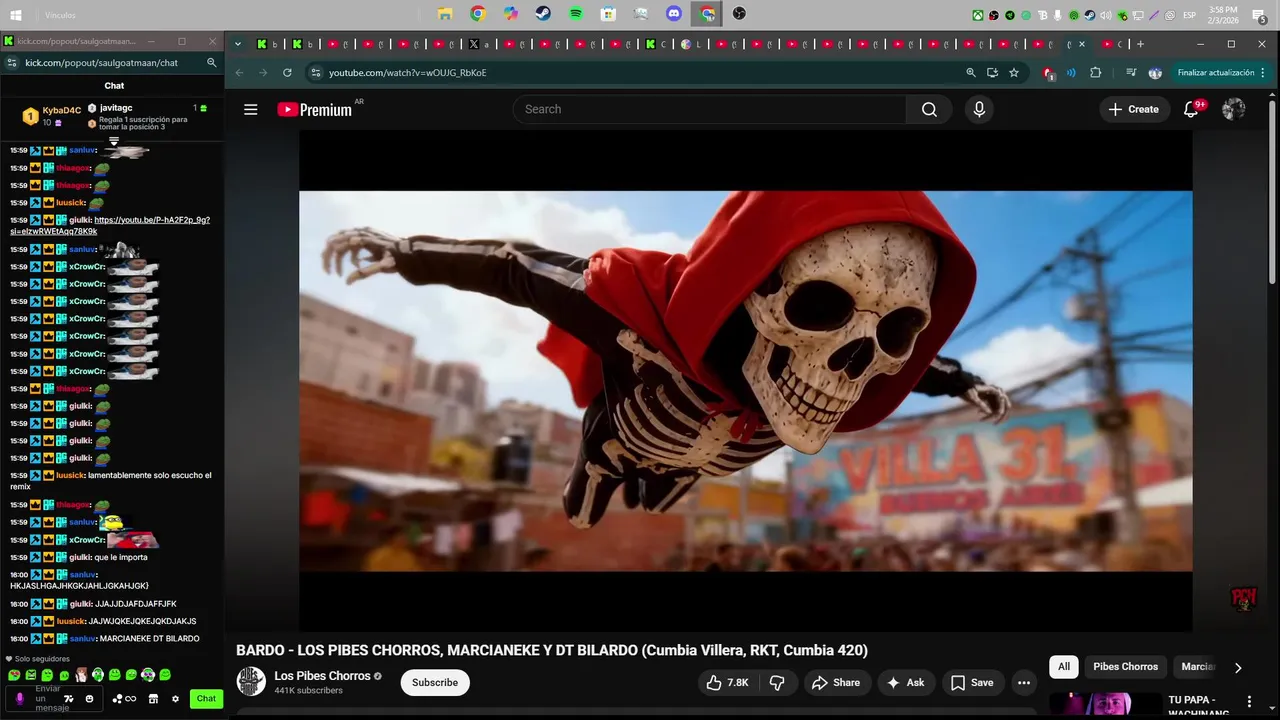Screen dimensions: 1280x720
Task: Click the Ask button below the video
Action: (905, 683)
